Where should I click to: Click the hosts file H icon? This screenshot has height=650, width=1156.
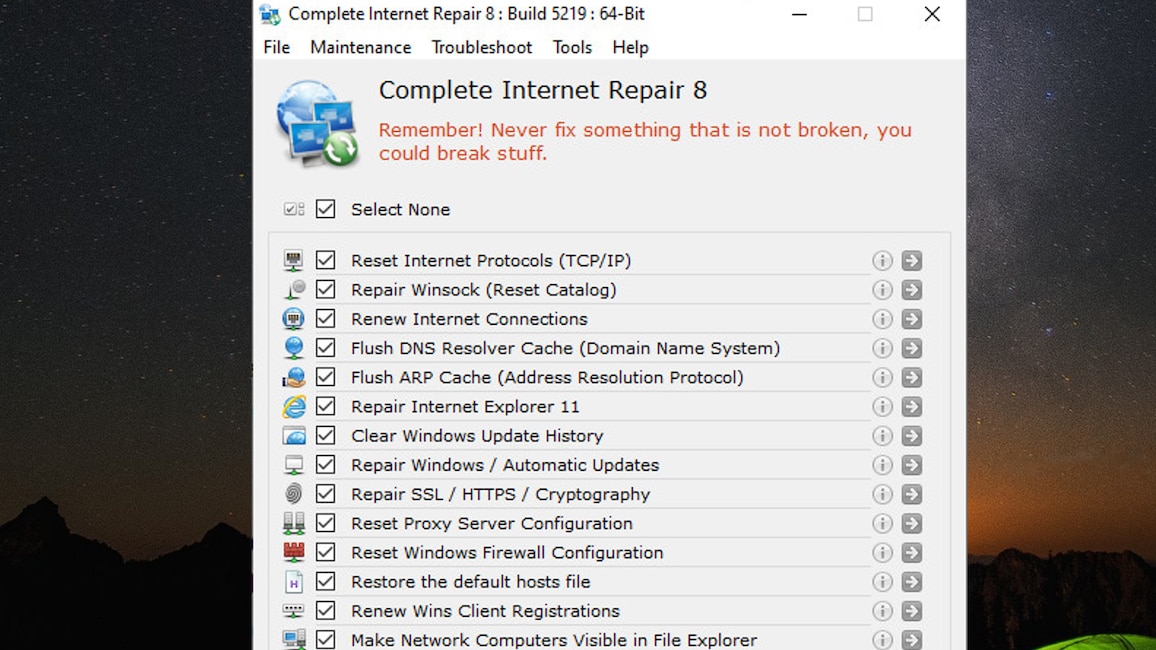[294, 581]
